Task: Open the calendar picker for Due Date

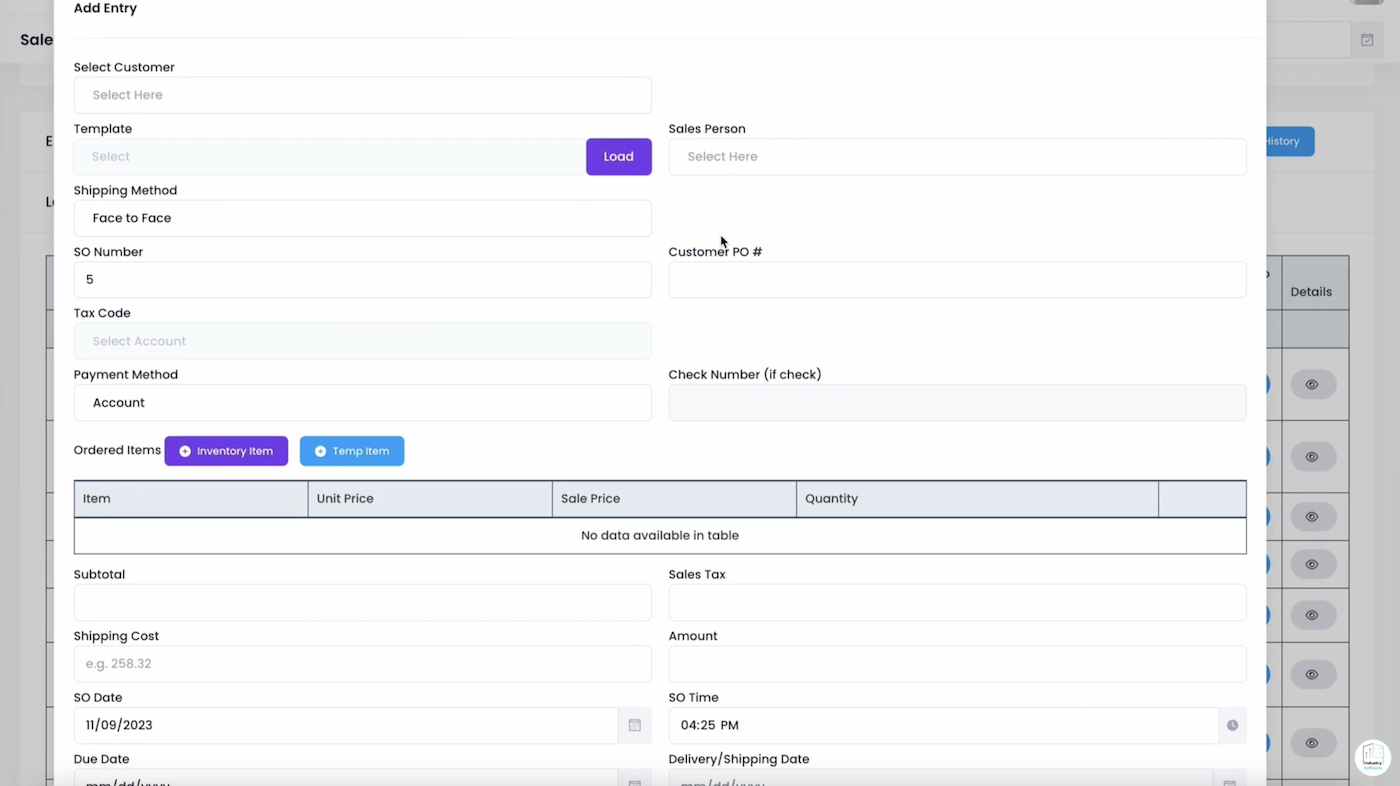Action: 634,782
